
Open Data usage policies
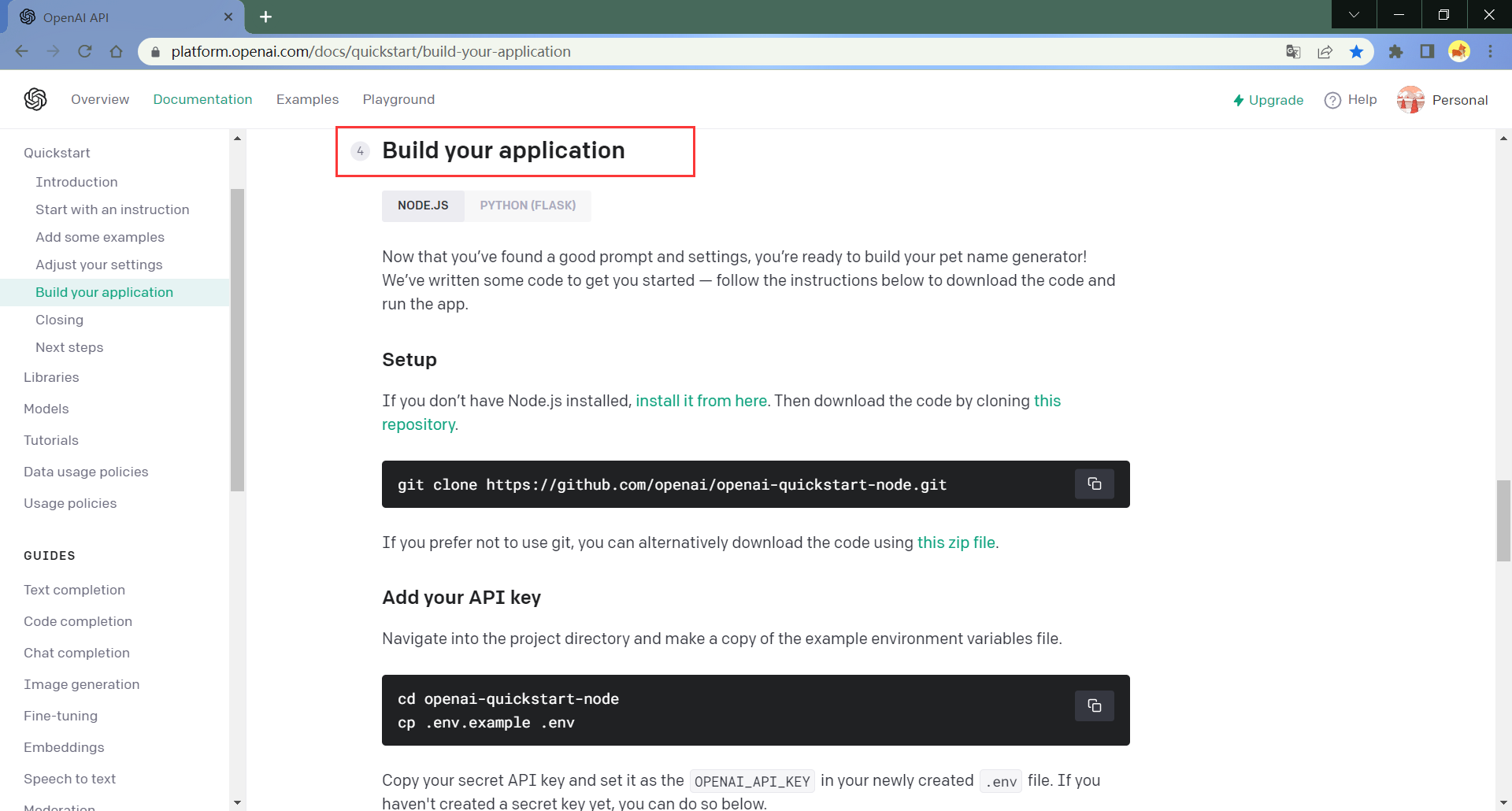(86, 472)
